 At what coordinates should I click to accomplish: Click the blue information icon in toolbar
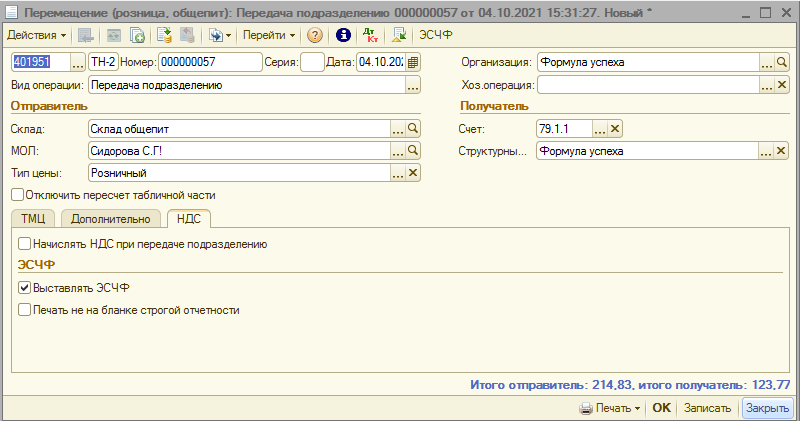pos(343,35)
